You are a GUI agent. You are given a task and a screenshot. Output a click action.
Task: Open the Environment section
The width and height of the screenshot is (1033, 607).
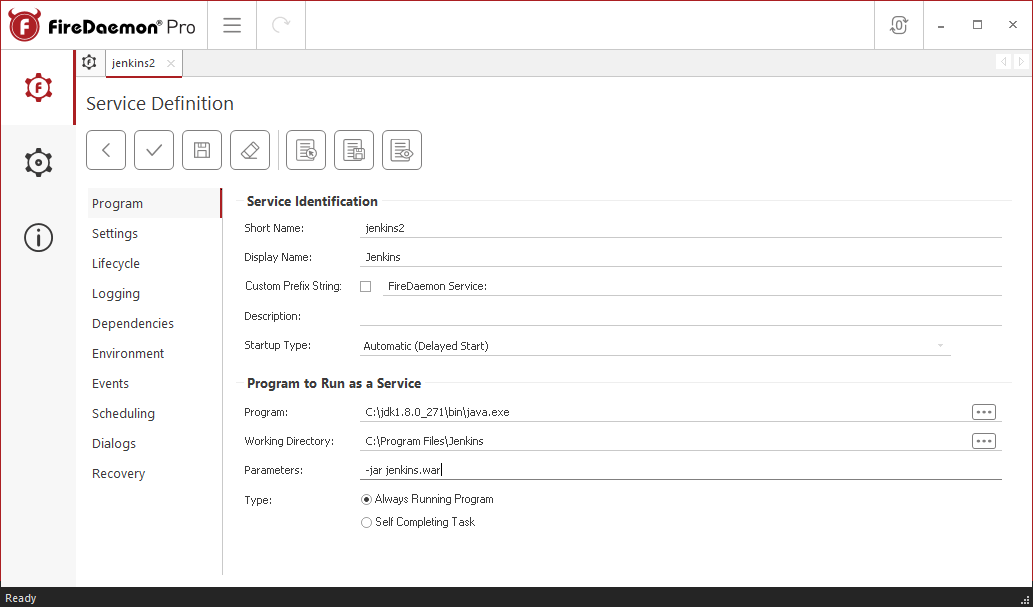[155, 353]
